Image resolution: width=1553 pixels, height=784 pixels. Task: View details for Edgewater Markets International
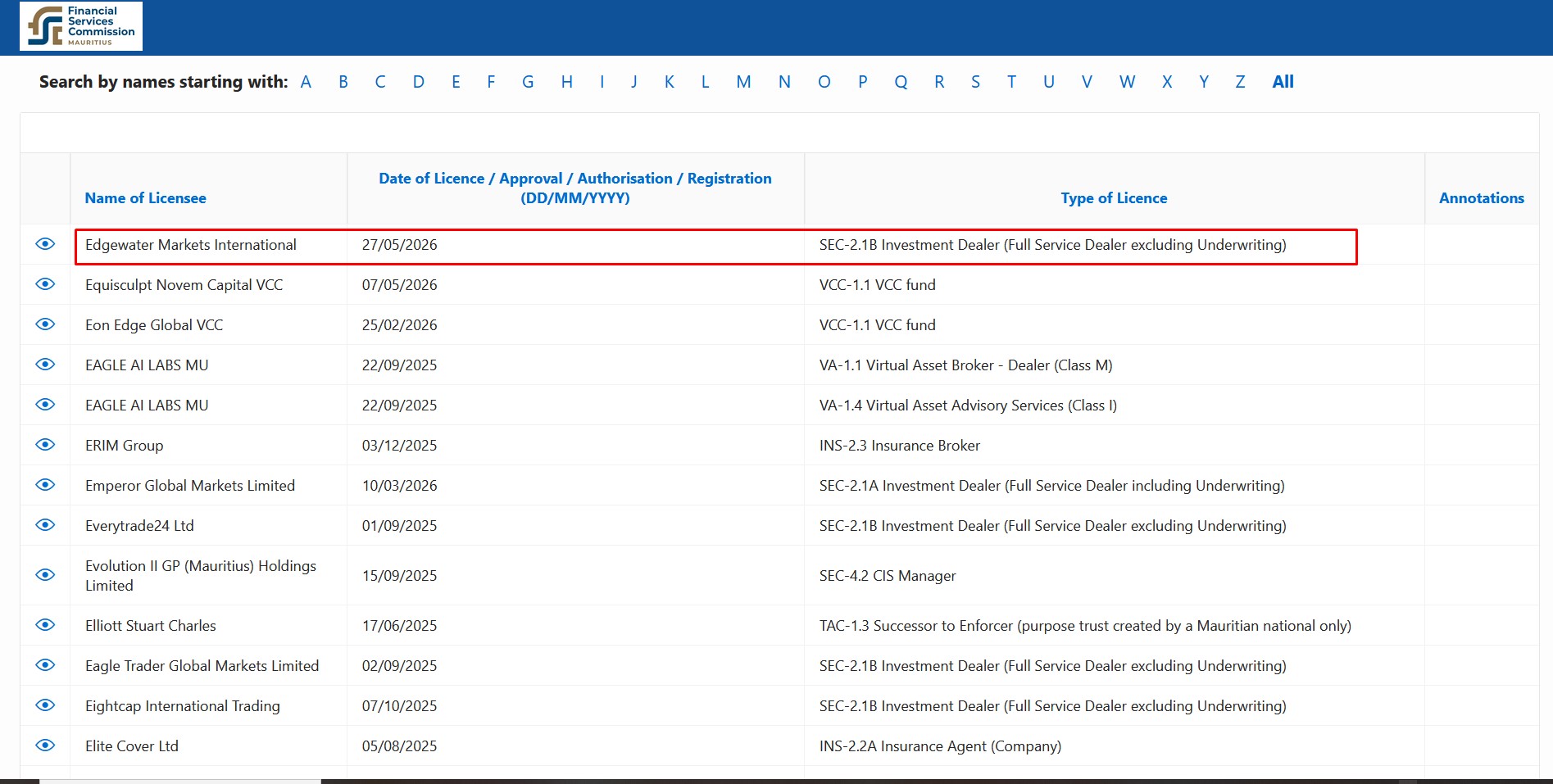pyautogui.click(x=45, y=244)
